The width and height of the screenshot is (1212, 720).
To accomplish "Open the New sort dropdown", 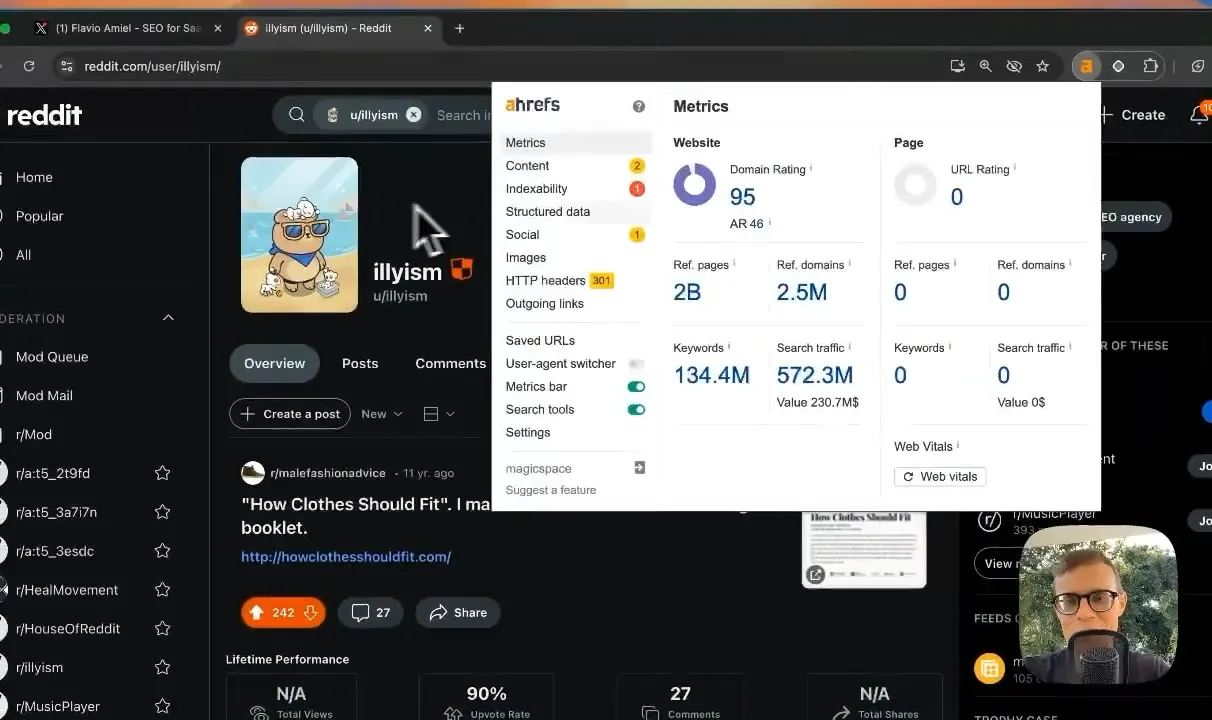I will pyautogui.click(x=382, y=414).
